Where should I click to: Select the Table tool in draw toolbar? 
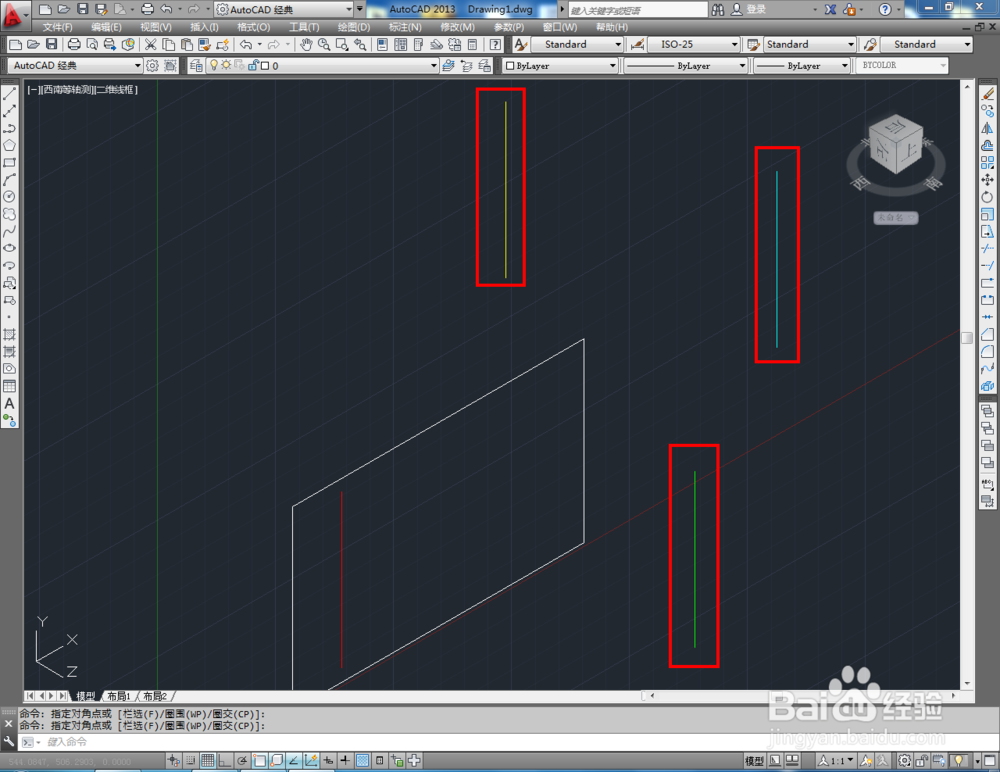point(10,386)
